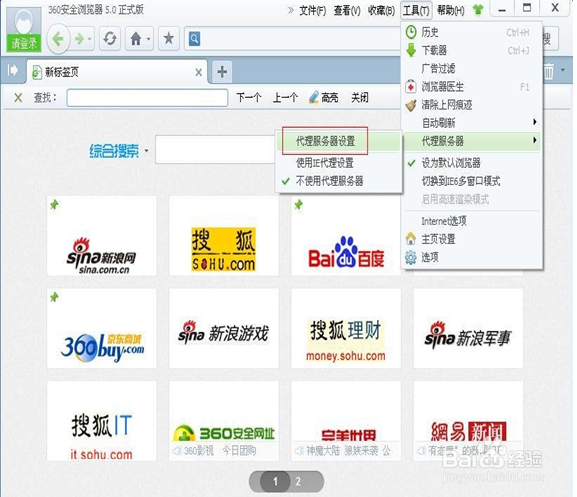The width and height of the screenshot is (577, 497).
Task: Click 关闭 to close find bar
Action: (x=360, y=97)
